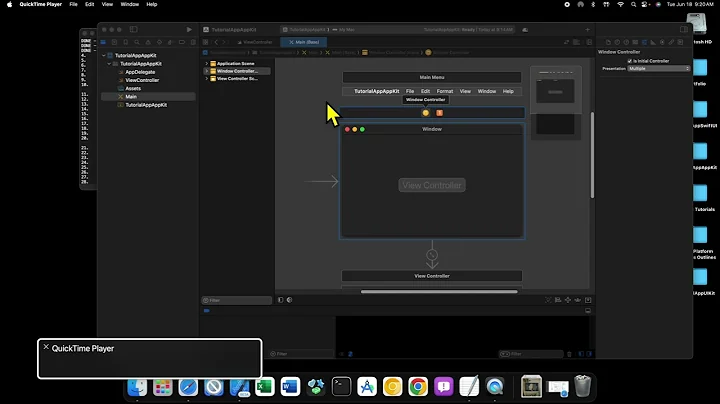Click the canvas vertical scrollbar
Screen dimensions: 720x404
tap(592, 155)
